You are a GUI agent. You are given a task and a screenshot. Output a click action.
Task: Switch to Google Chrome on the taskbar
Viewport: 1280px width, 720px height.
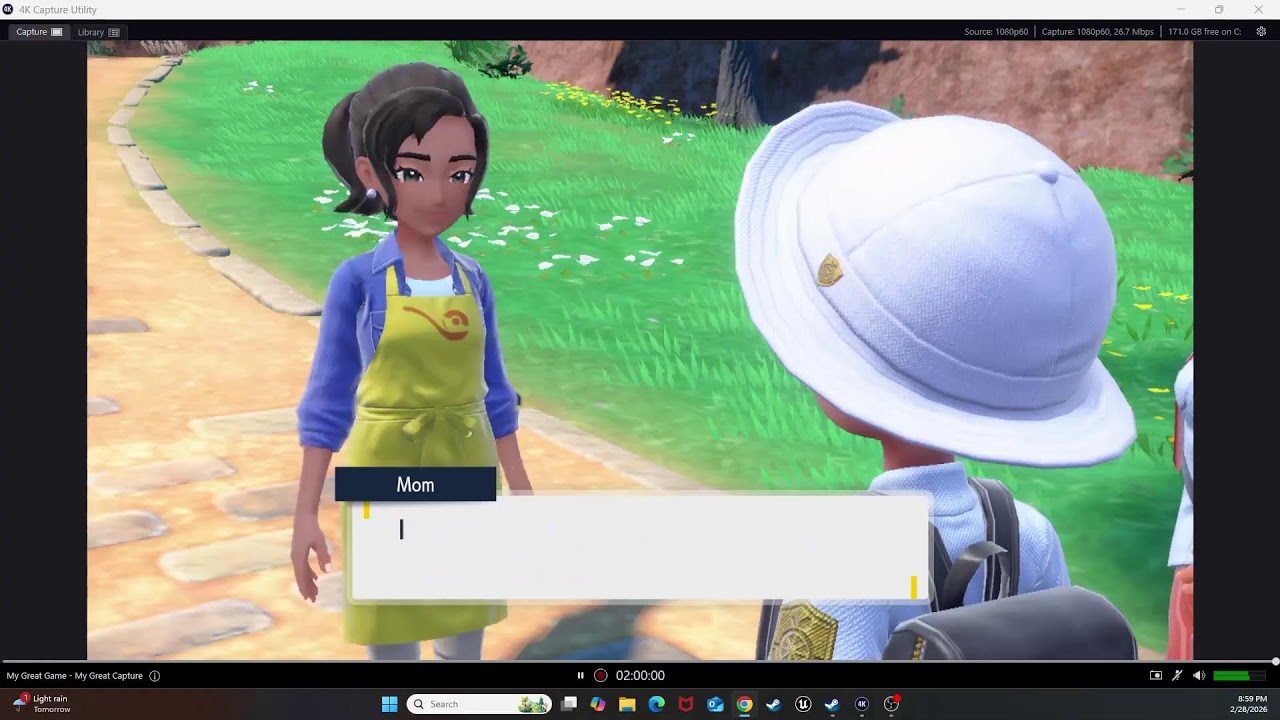tap(744, 704)
